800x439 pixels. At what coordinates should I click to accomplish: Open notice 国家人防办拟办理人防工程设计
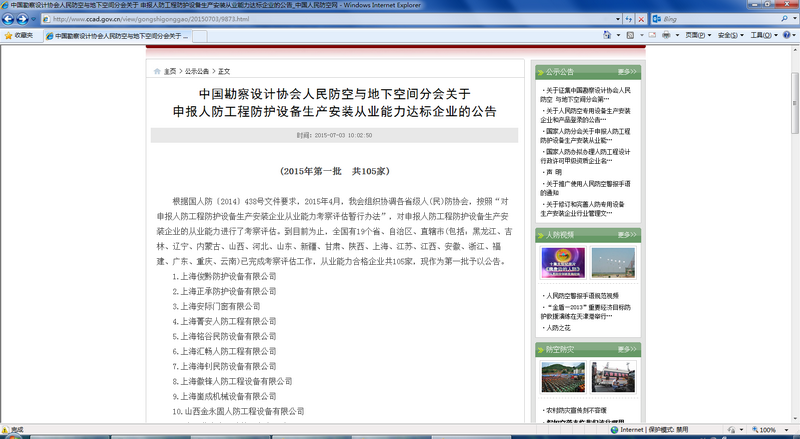click(586, 156)
